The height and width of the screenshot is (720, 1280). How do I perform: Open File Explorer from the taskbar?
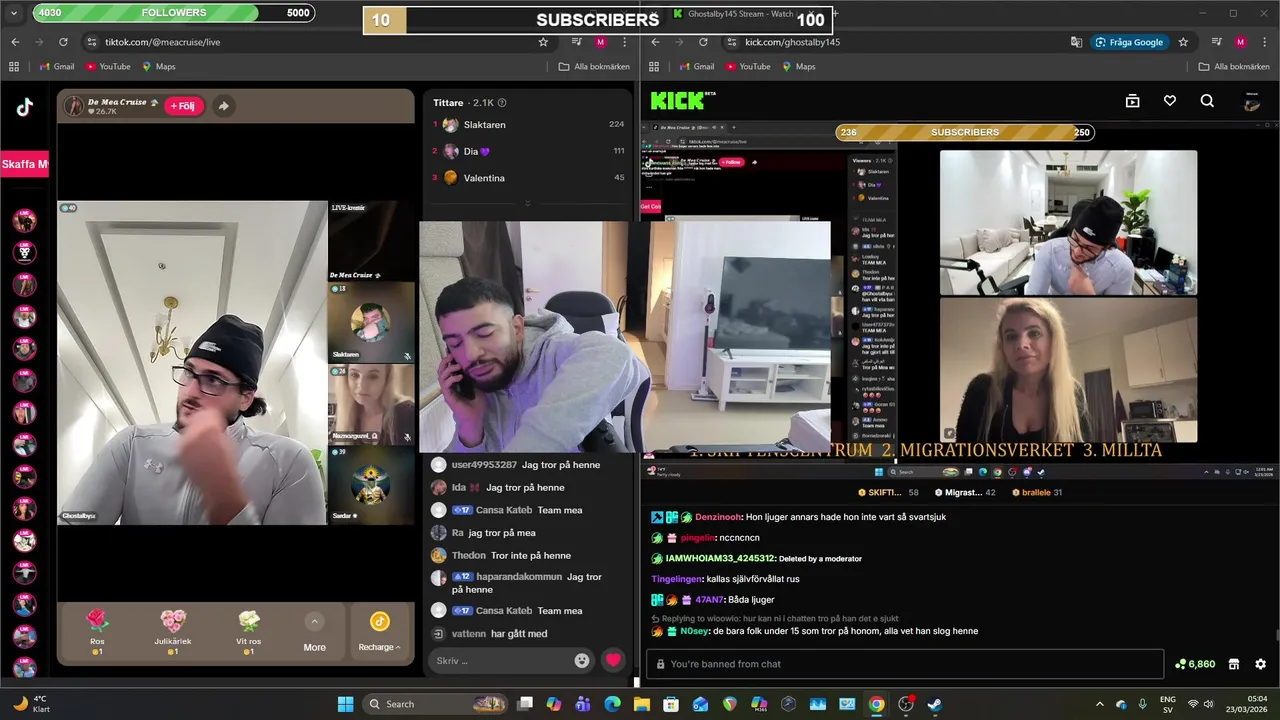[642, 704]
